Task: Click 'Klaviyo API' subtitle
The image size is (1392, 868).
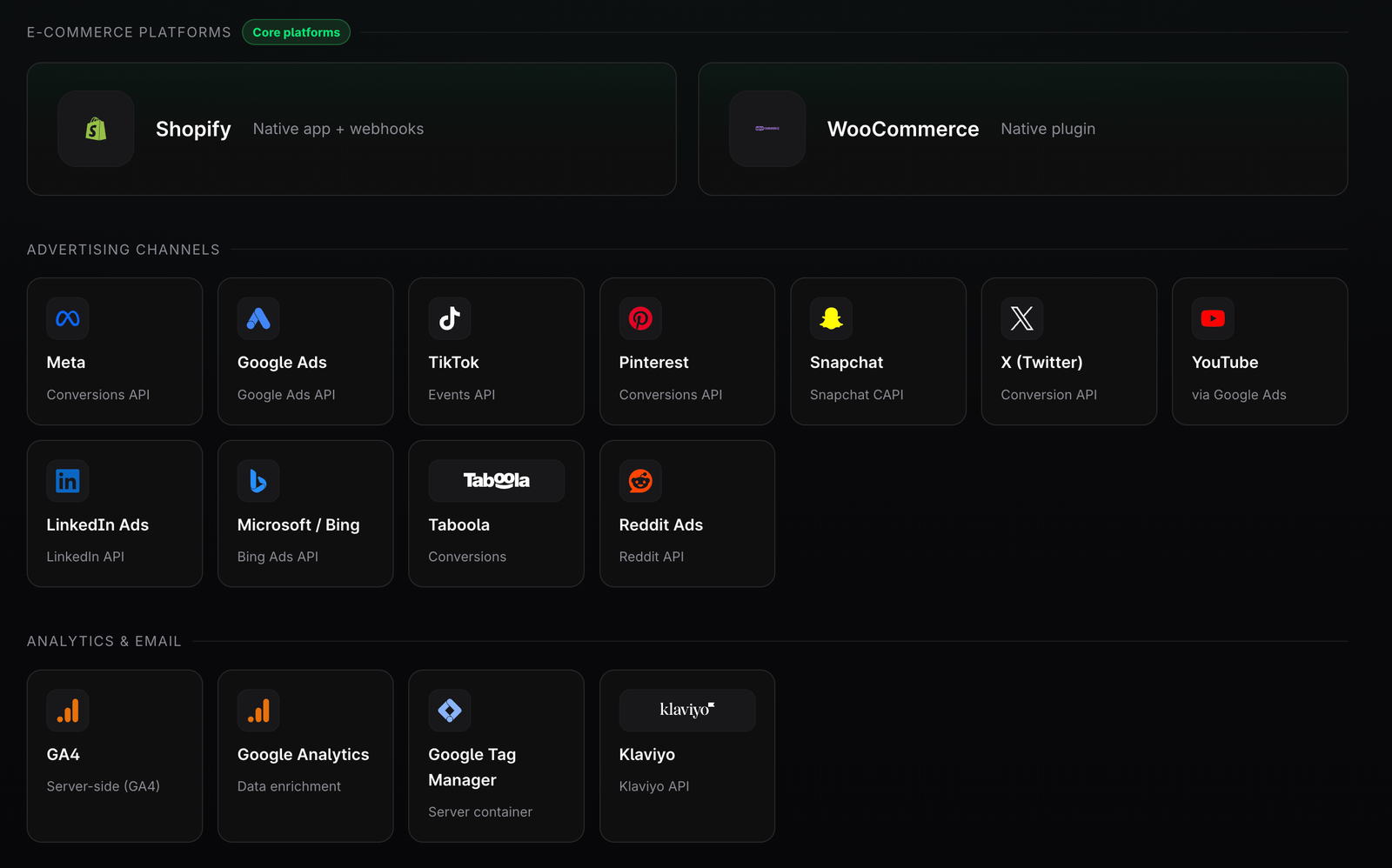Action: point(654,786)
